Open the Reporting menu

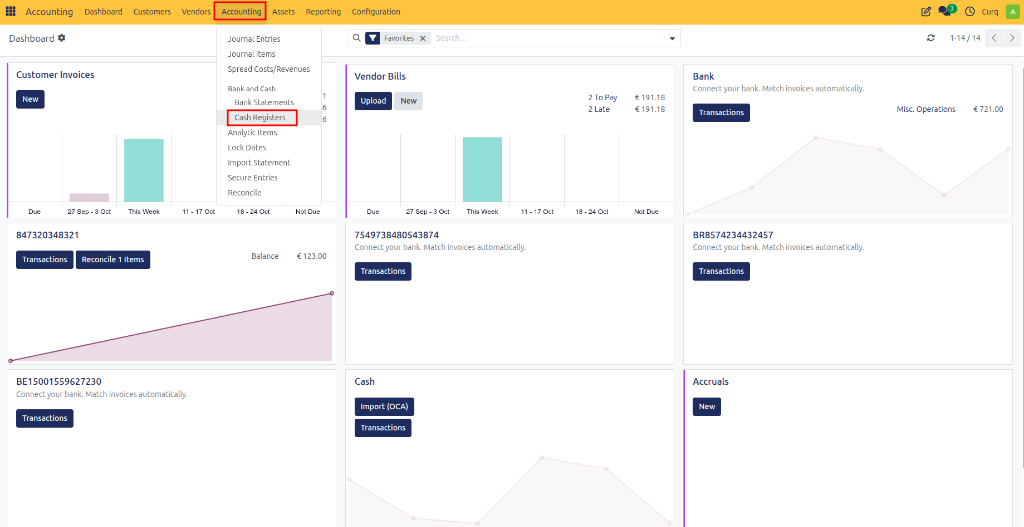click(x=323, y=12)
